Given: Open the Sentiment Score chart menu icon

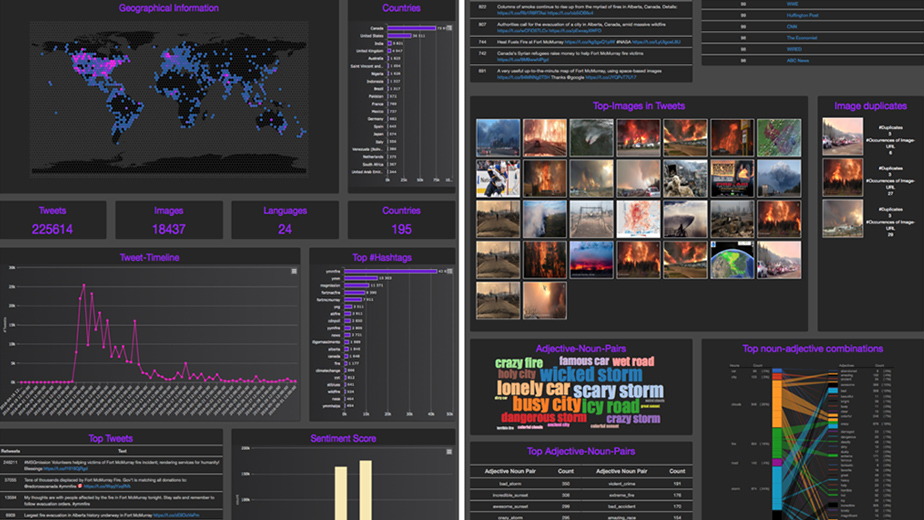Looking at the screenshot, I should point(448,451).
